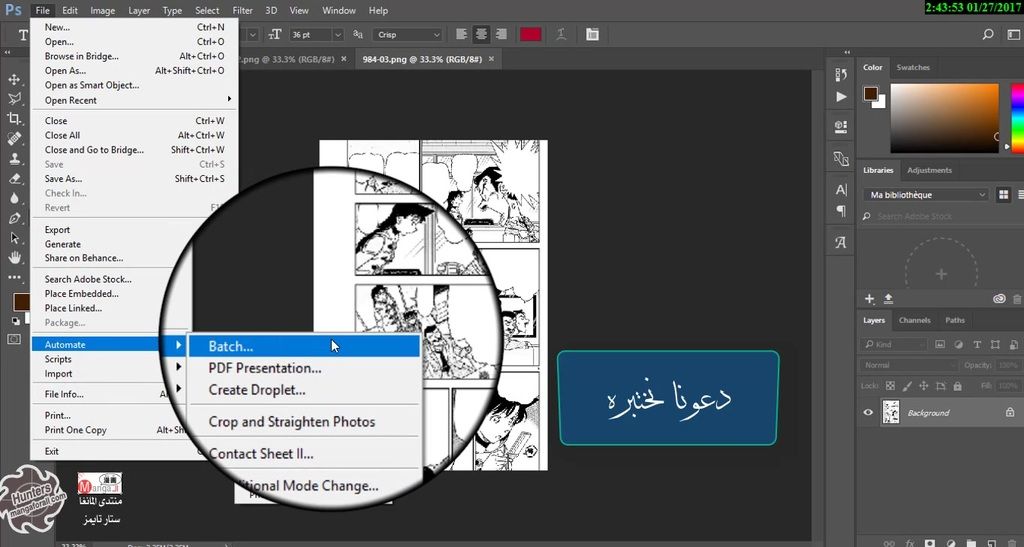Choose PDF Presentation... in submenu
Screen dimensions: 1024x547
[304, 368]
